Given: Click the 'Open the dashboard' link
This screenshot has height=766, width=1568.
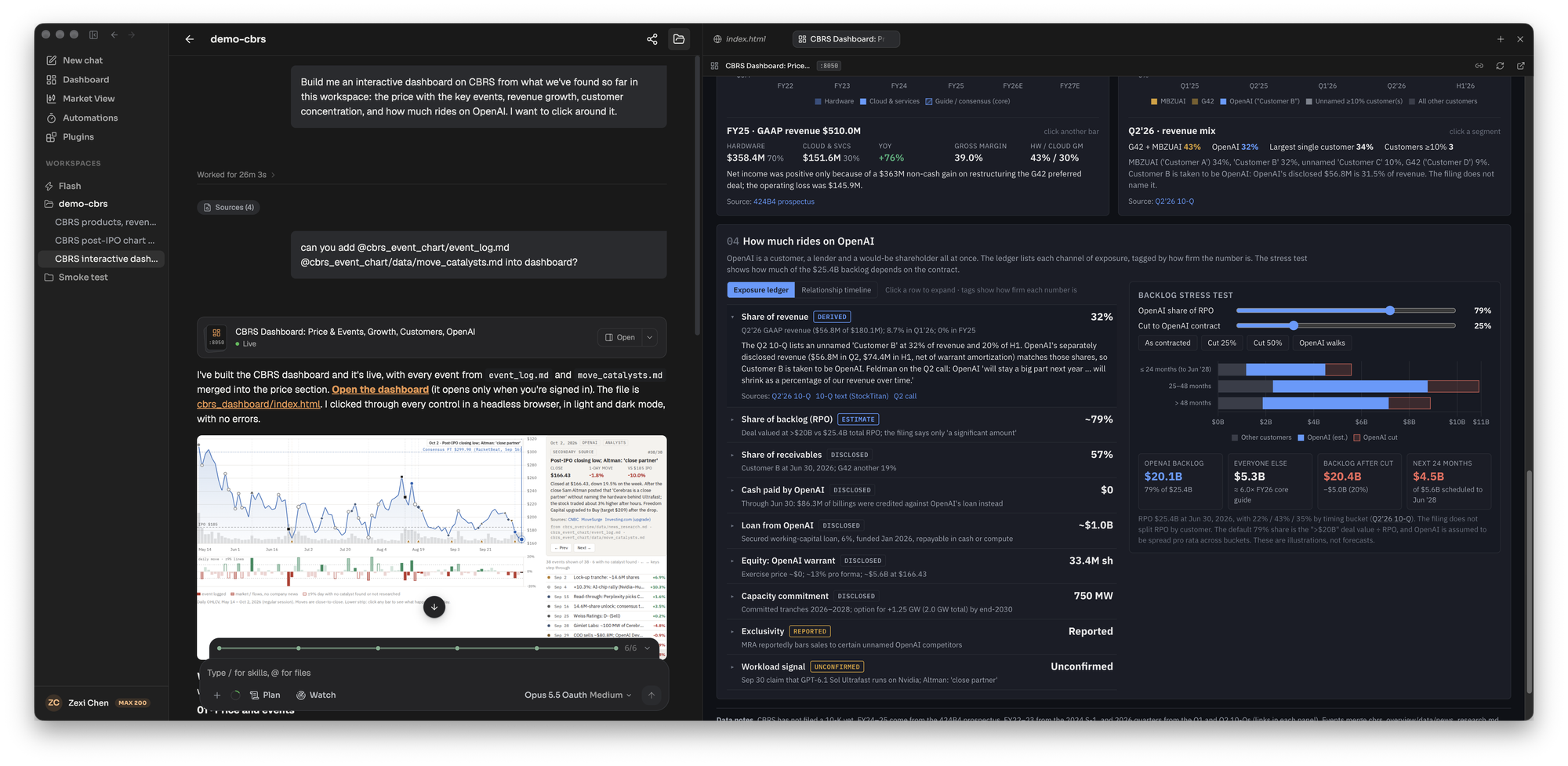Looking at the screenshot, I should 380,390.
